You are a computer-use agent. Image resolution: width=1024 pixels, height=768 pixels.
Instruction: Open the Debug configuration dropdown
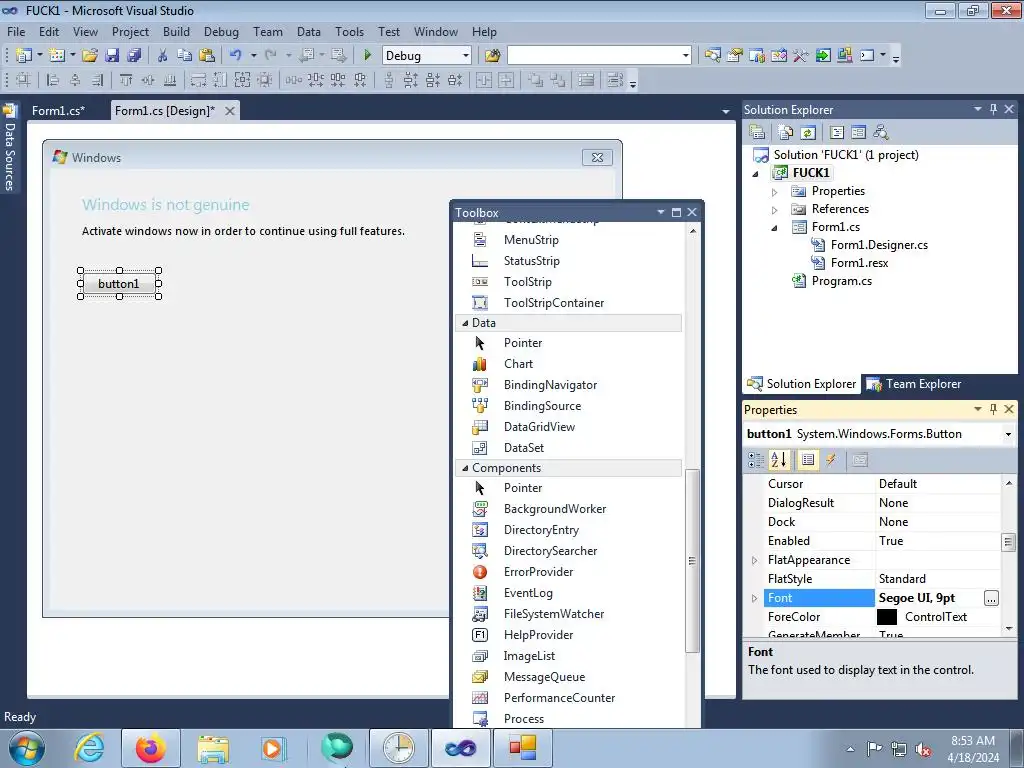(466, 56)
